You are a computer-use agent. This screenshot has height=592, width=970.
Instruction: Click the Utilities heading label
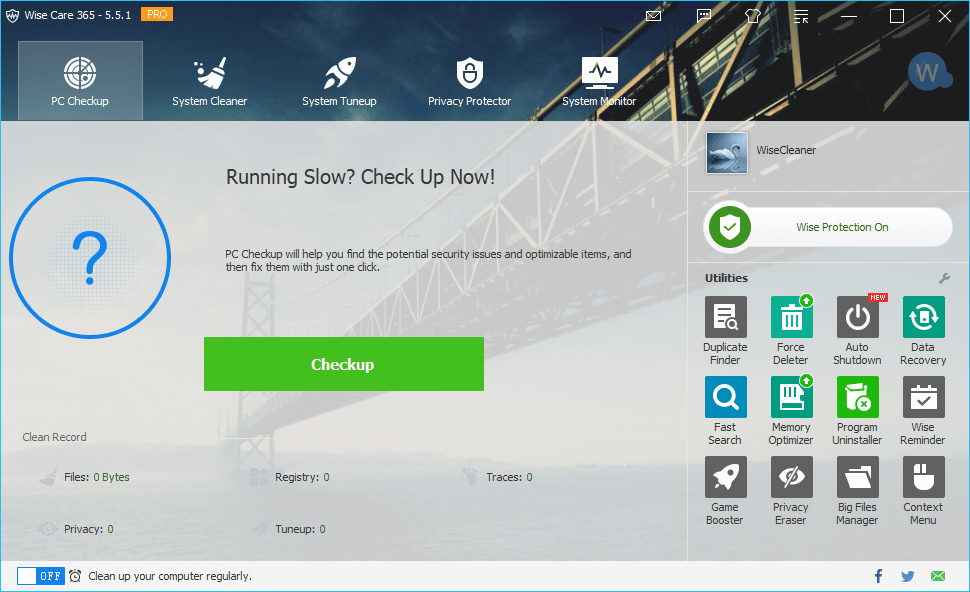tap(726, 278)
